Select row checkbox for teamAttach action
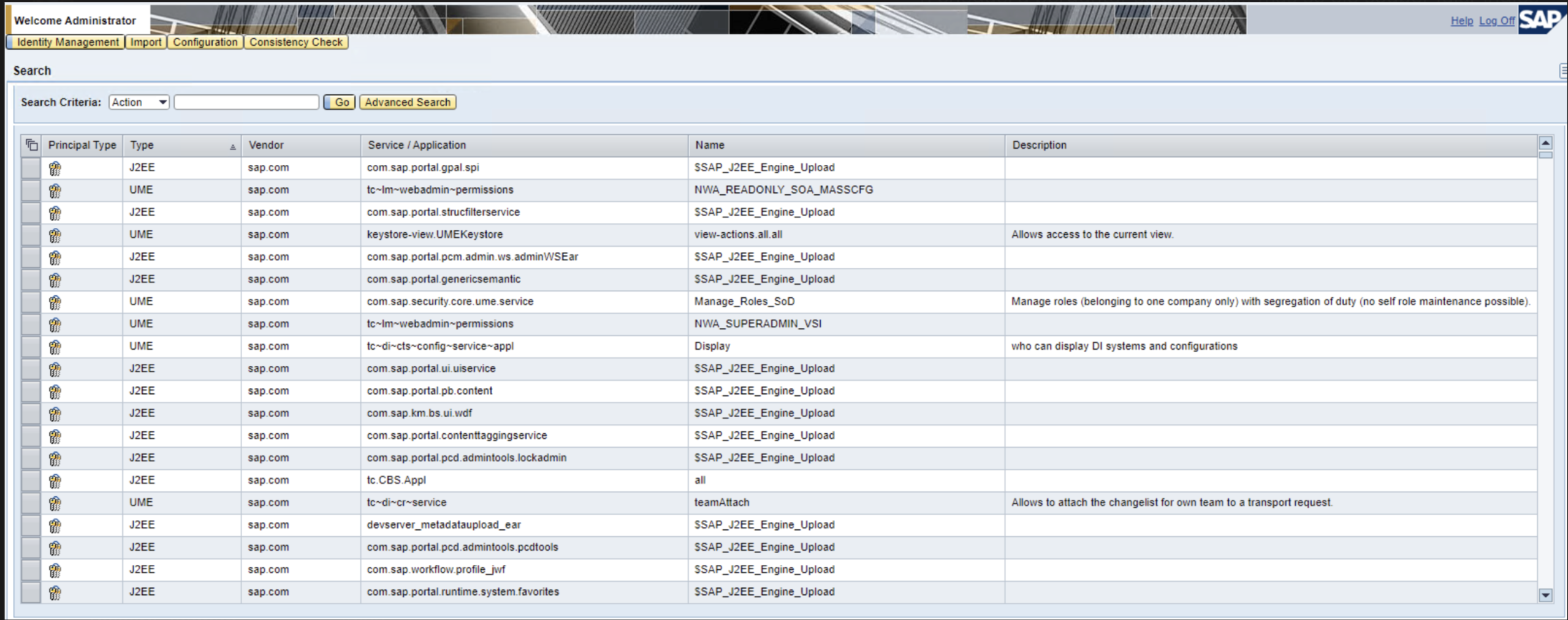Image resolution: width=1568 pixels, height=620 pixels. pyautogui.click(x=31, y=503)
